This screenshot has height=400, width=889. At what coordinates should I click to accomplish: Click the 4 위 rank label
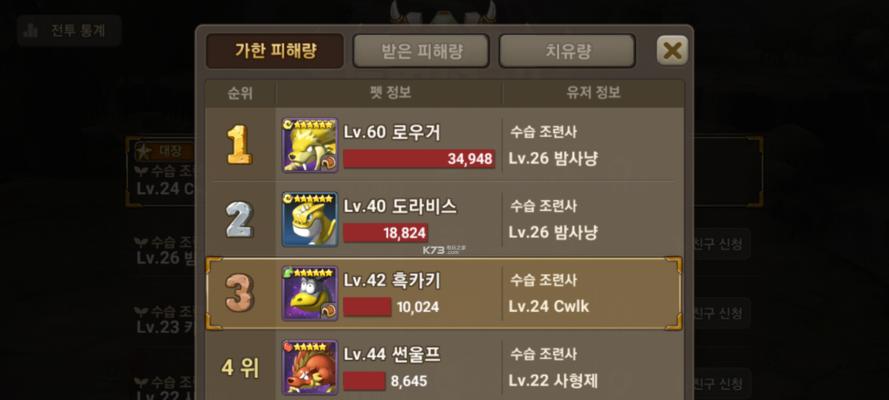[240, 368]
